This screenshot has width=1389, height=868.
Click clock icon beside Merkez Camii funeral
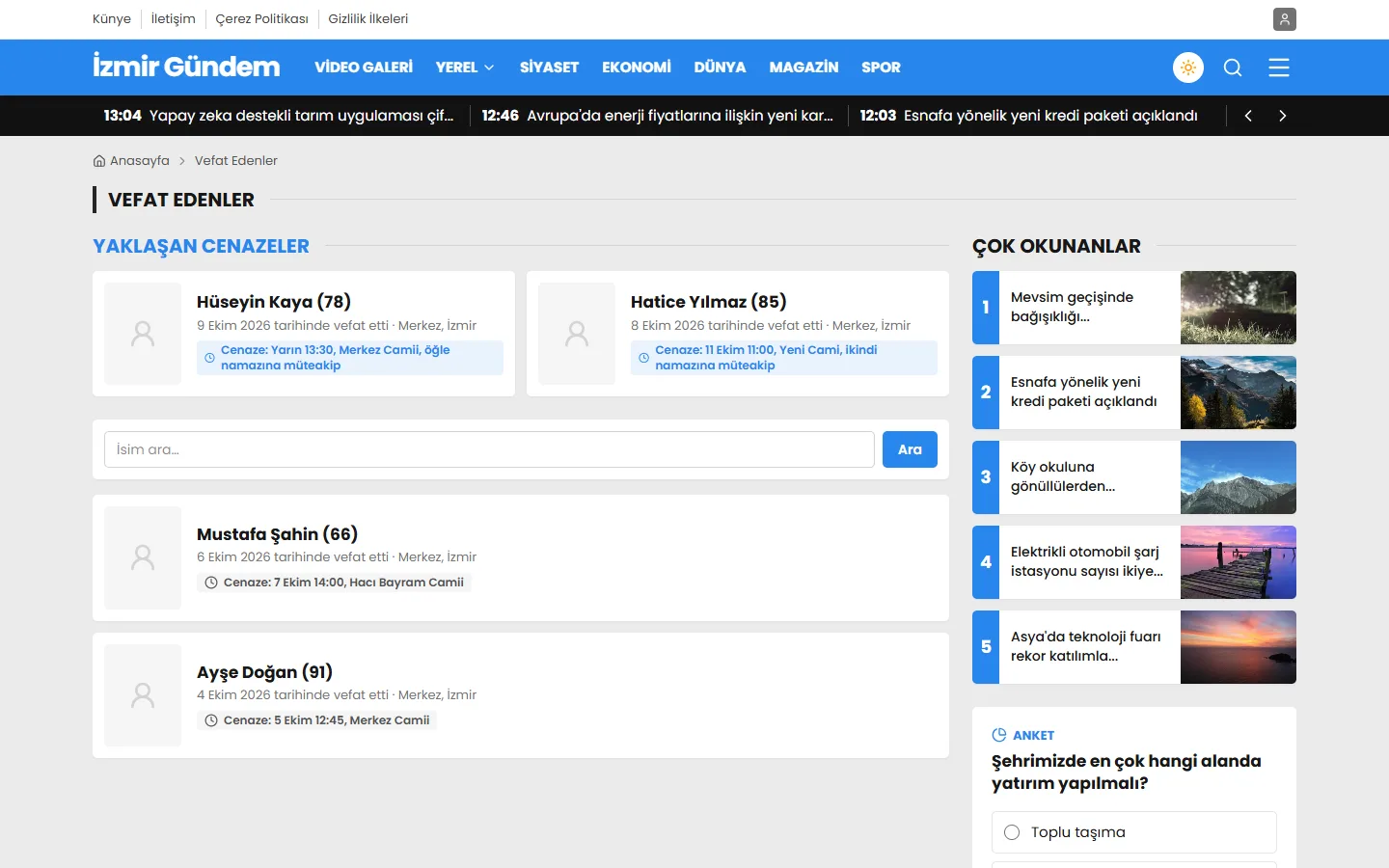tap(211, 720)
